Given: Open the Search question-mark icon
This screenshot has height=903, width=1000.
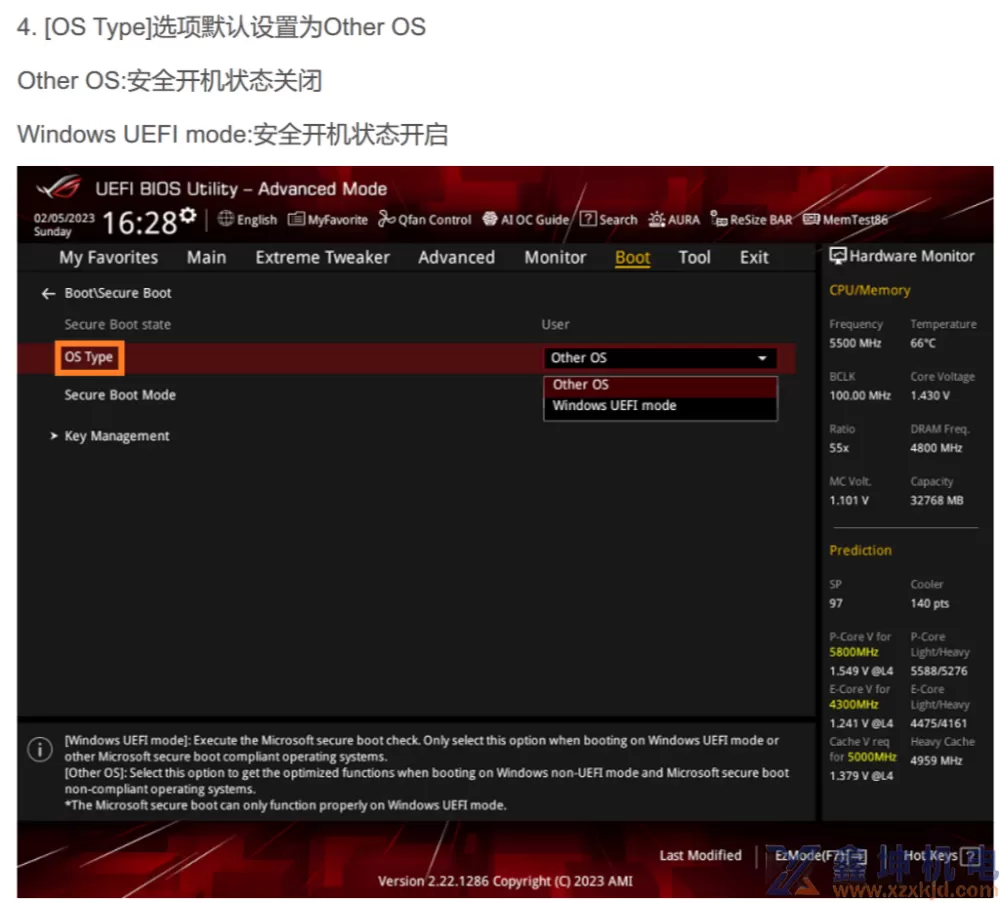Looking at the screenshot, I should tap(587, 219).
